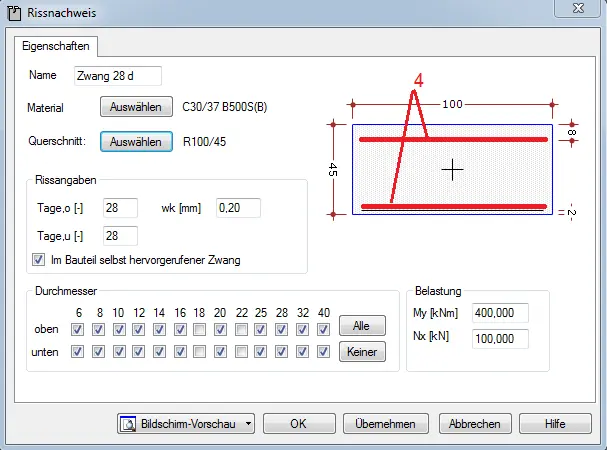Toggle oben diameter 8 checkbox
The height and width of the screenshot is (450, 607).
coord(98,330)
